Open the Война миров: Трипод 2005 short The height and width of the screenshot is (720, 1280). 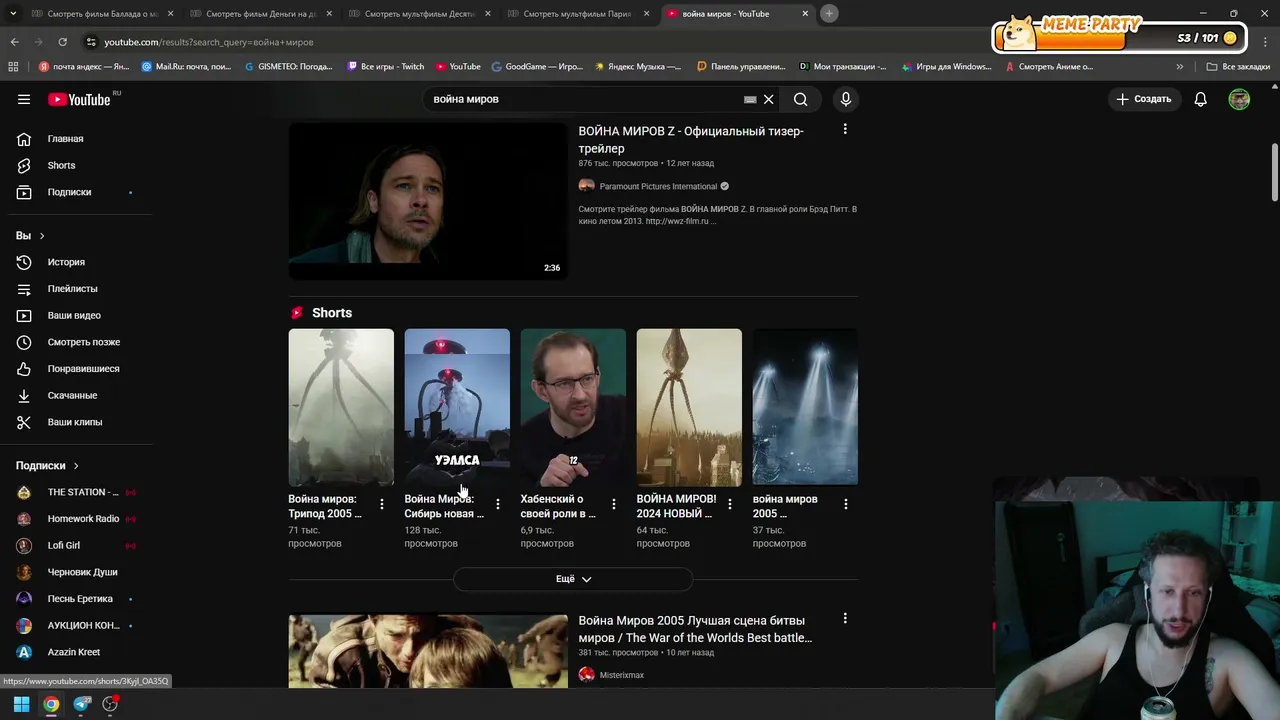click(341, 407)
